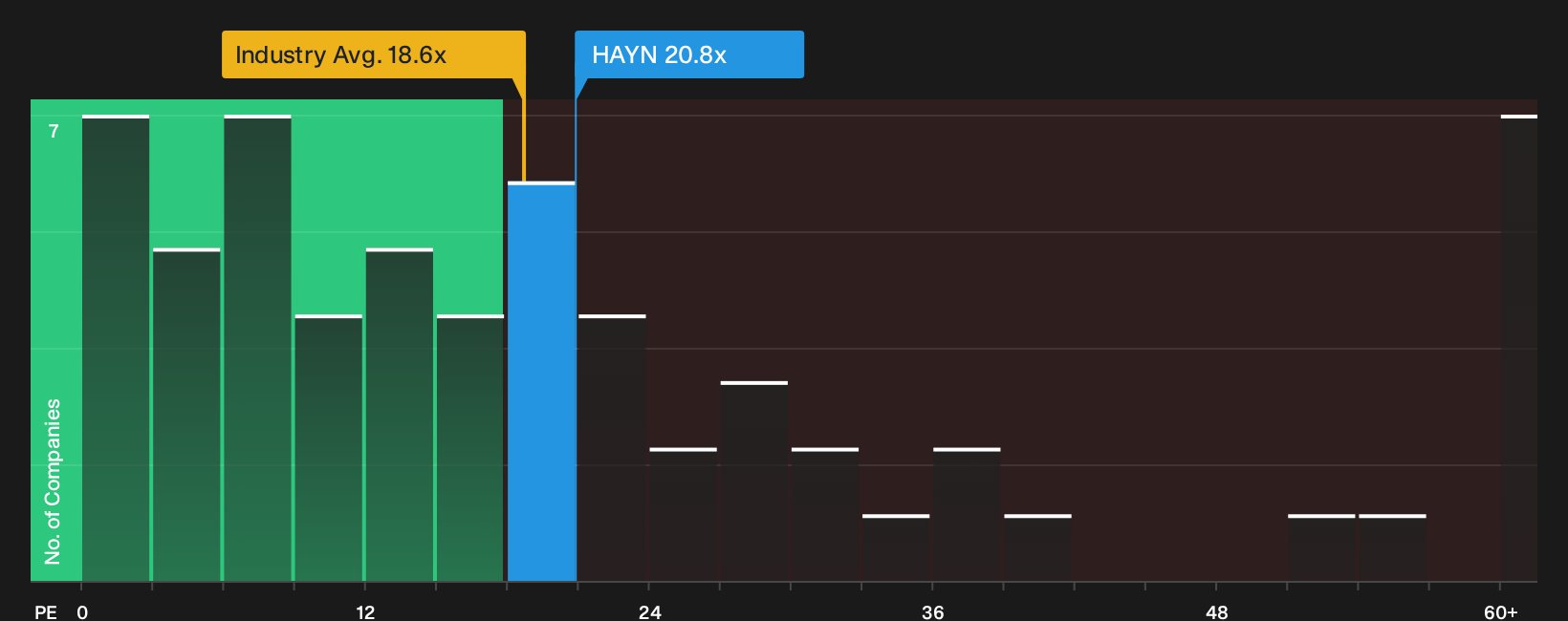The height and width of the screenshot is (621, 1568).
Task: Click the x-axis label 24
Action: point(649,611)
